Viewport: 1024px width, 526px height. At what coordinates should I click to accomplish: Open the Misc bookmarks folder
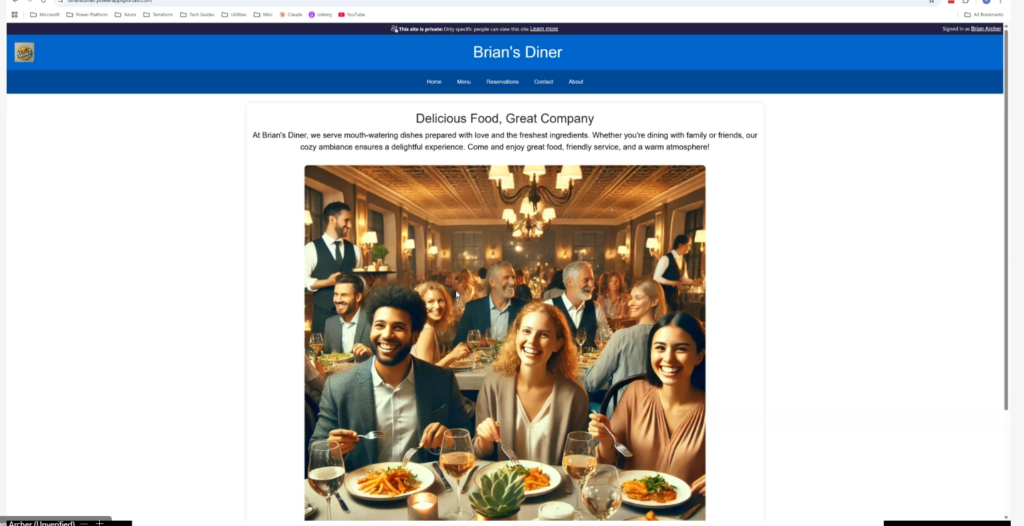point(263,14)
